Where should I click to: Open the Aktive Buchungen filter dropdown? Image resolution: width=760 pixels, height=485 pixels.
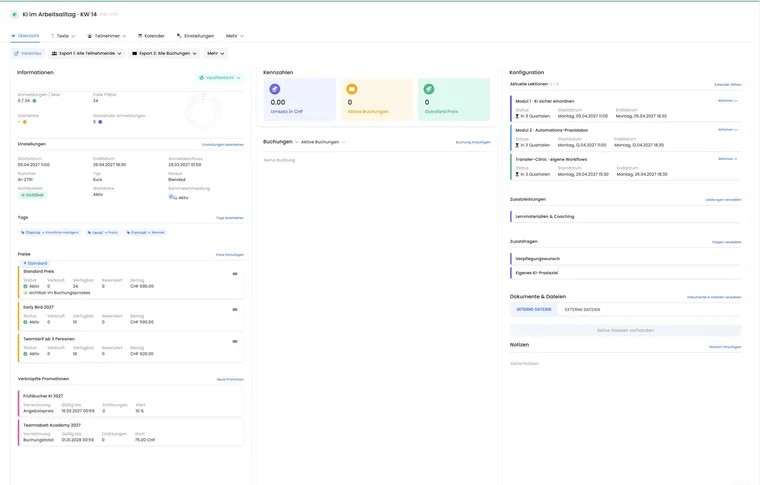323,142
